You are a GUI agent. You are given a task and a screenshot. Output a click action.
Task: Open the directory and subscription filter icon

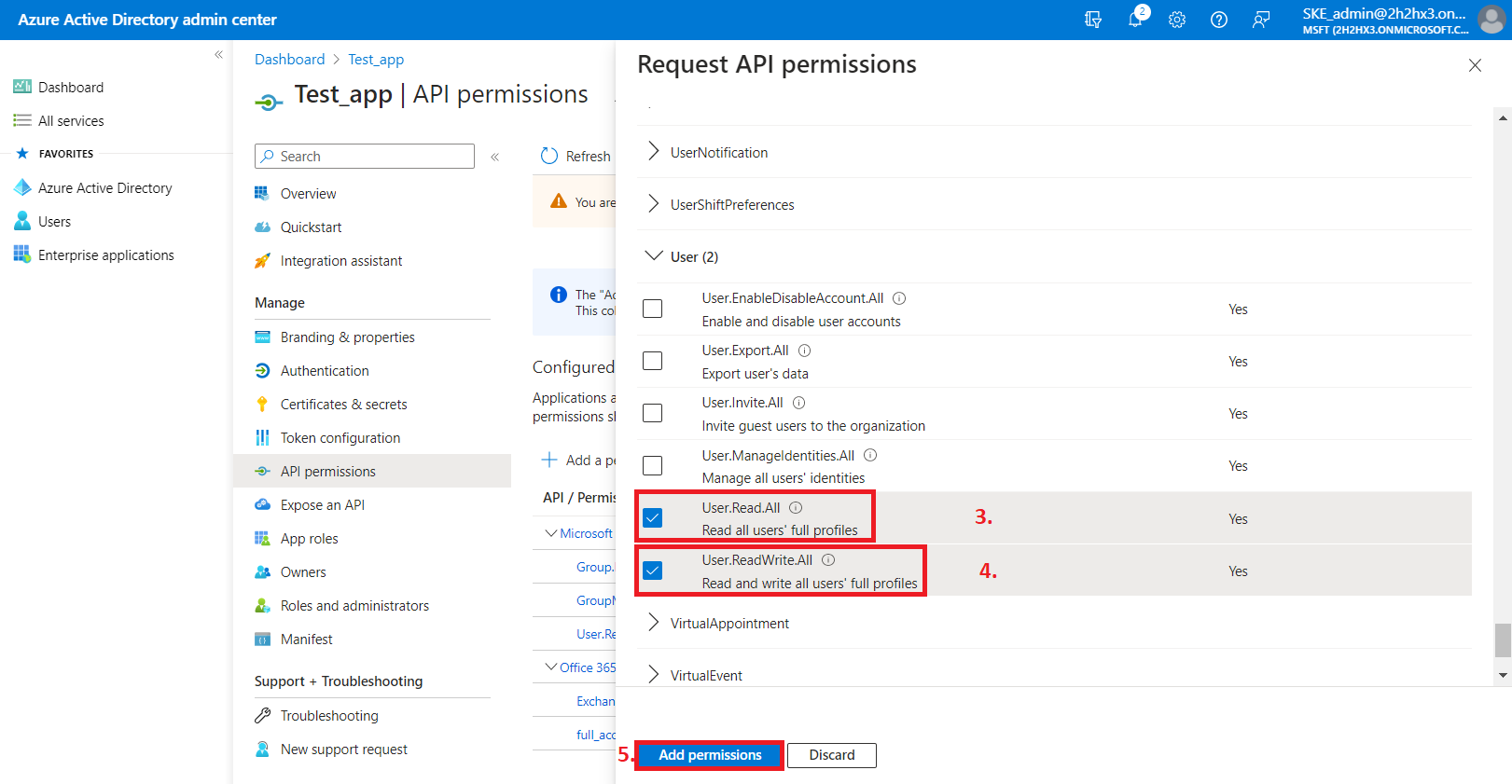(1093, 20)
